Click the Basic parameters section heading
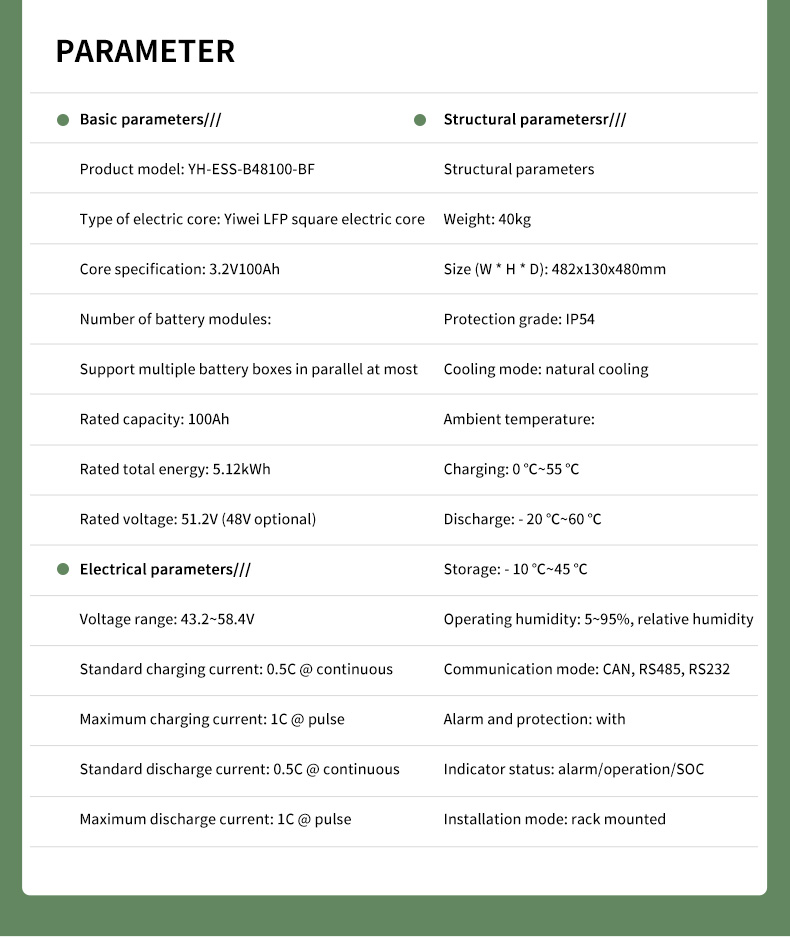 pyautogui.click(x=150, y=120)
